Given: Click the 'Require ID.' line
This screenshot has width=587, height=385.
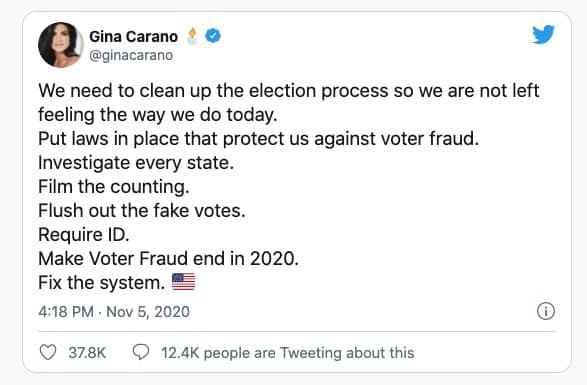Looking at the screenshot, I should coord(83,235).
